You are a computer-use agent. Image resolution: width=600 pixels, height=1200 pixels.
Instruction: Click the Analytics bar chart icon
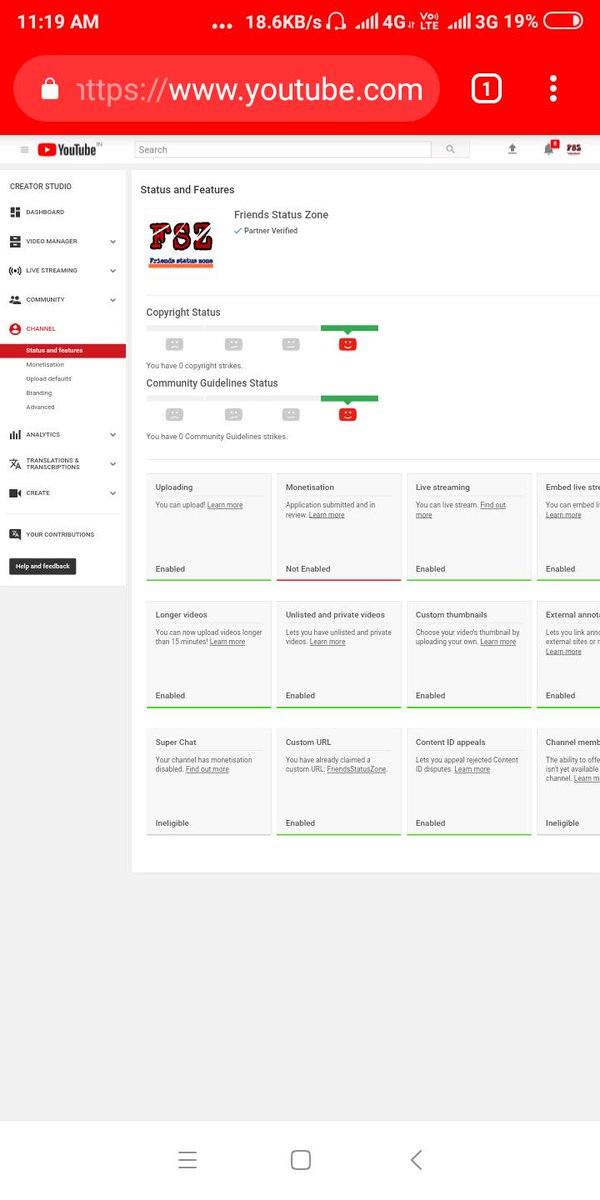point(15,434)
